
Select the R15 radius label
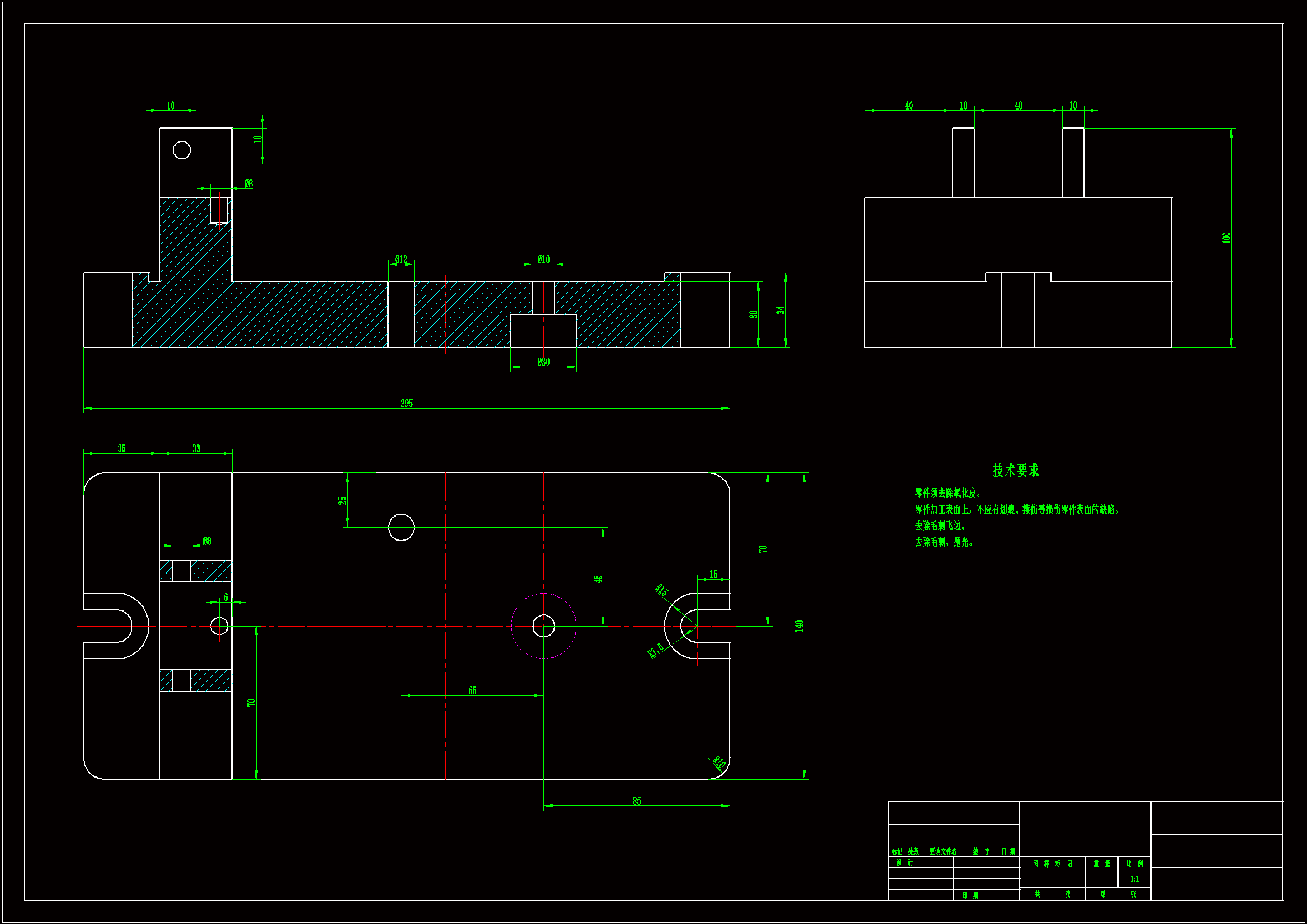coord(661,590)
